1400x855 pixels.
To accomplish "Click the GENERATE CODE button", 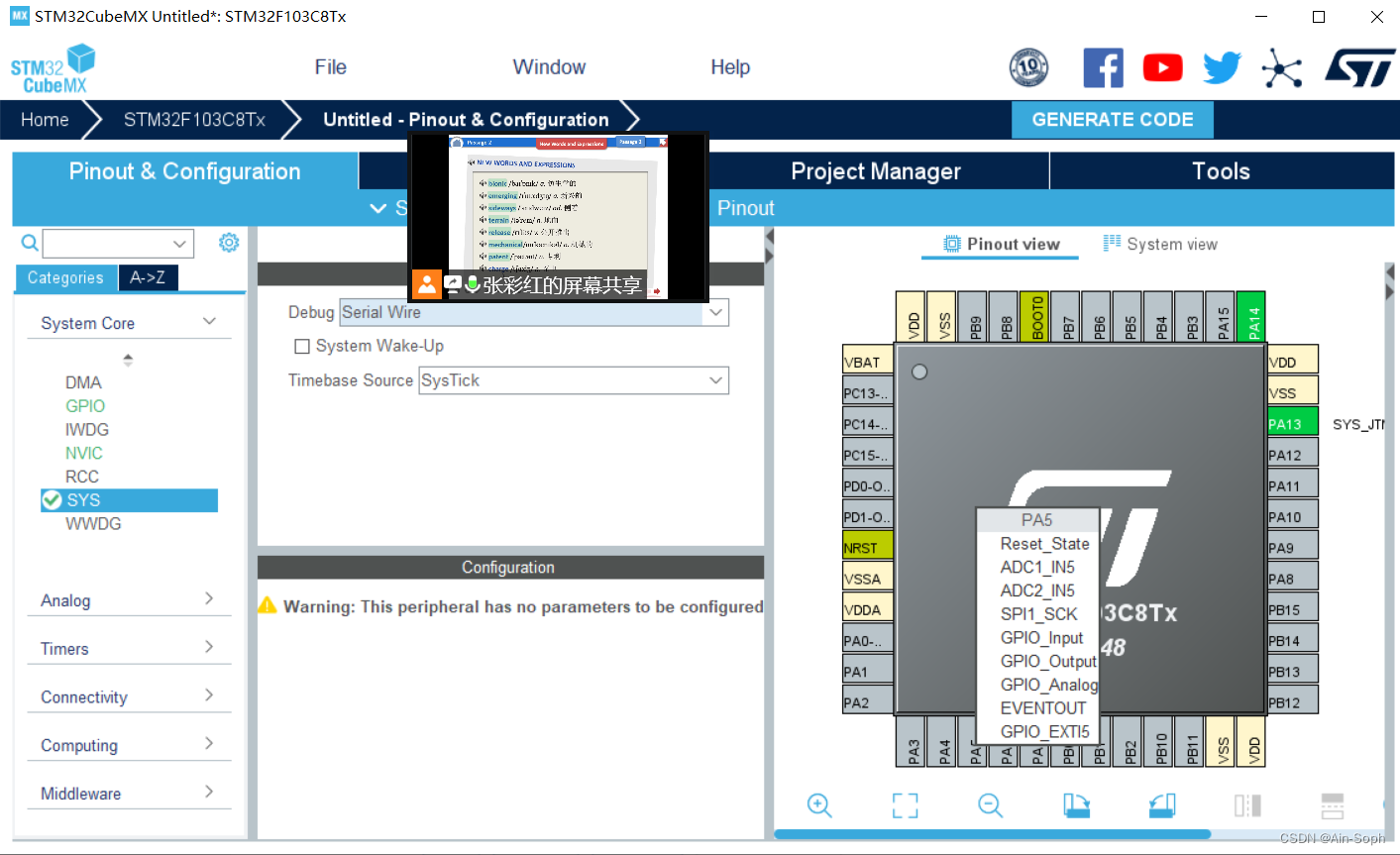I will pyautogui.click(x=1113, y=120).
